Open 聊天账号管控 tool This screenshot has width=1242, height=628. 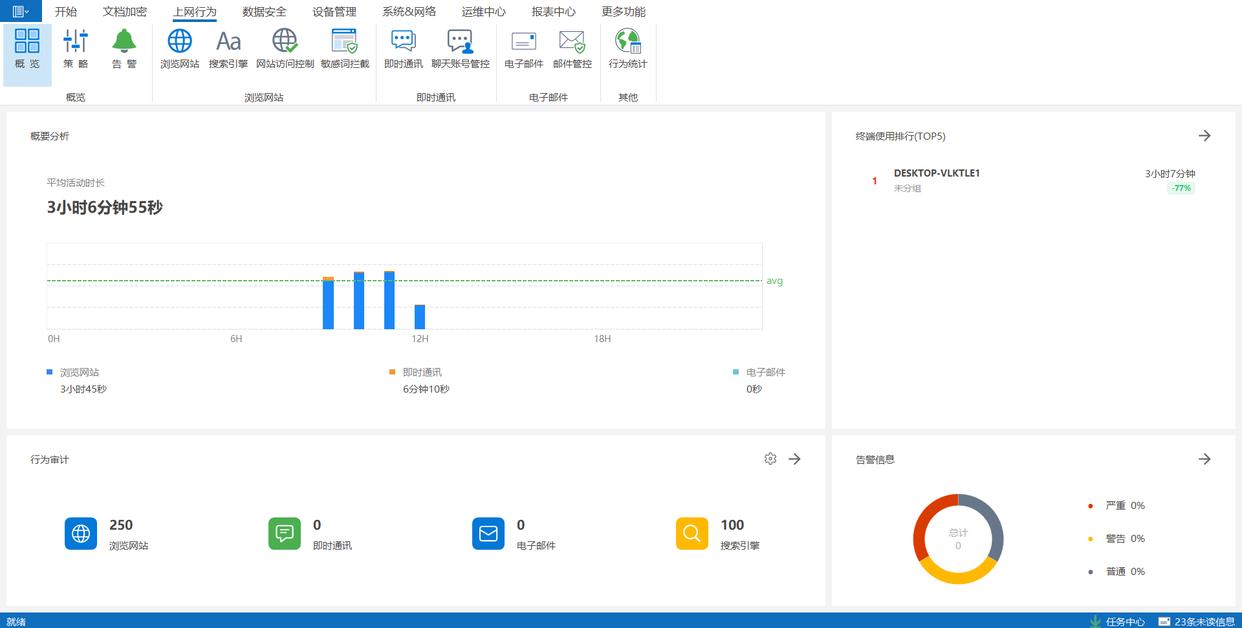(x=460, y=48)
